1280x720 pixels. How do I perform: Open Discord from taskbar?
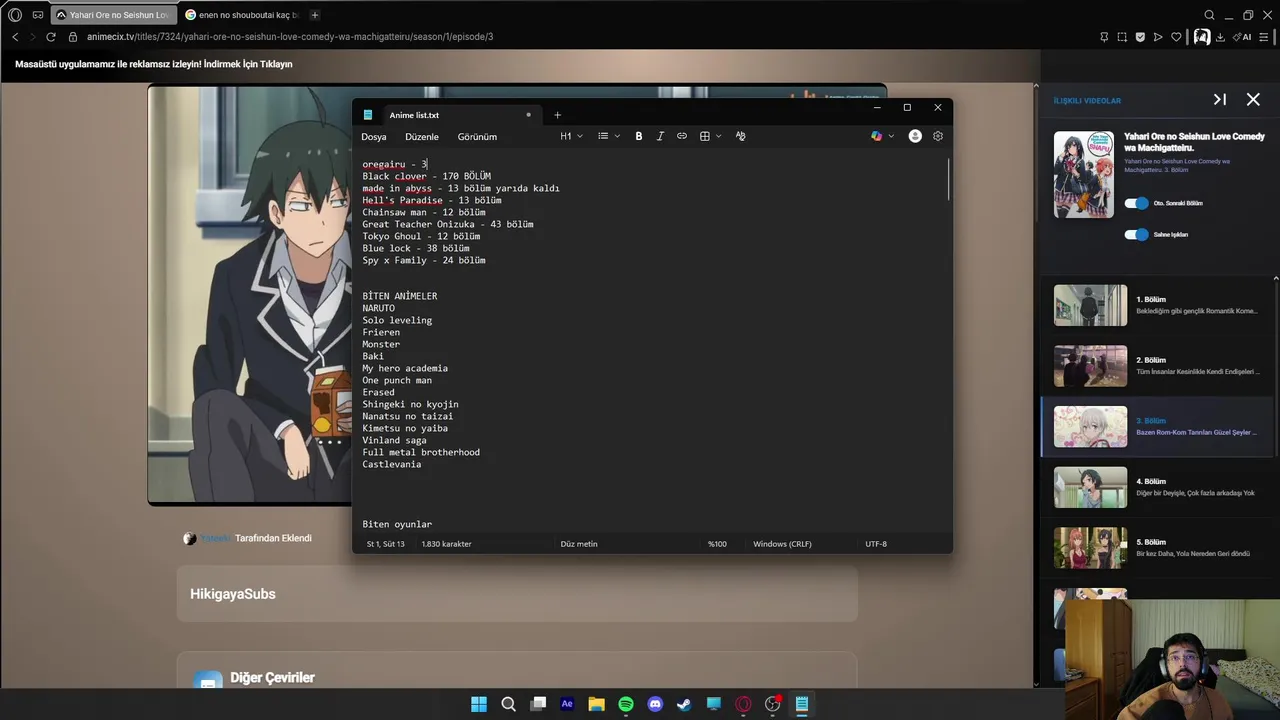click(x=655, y=704)
